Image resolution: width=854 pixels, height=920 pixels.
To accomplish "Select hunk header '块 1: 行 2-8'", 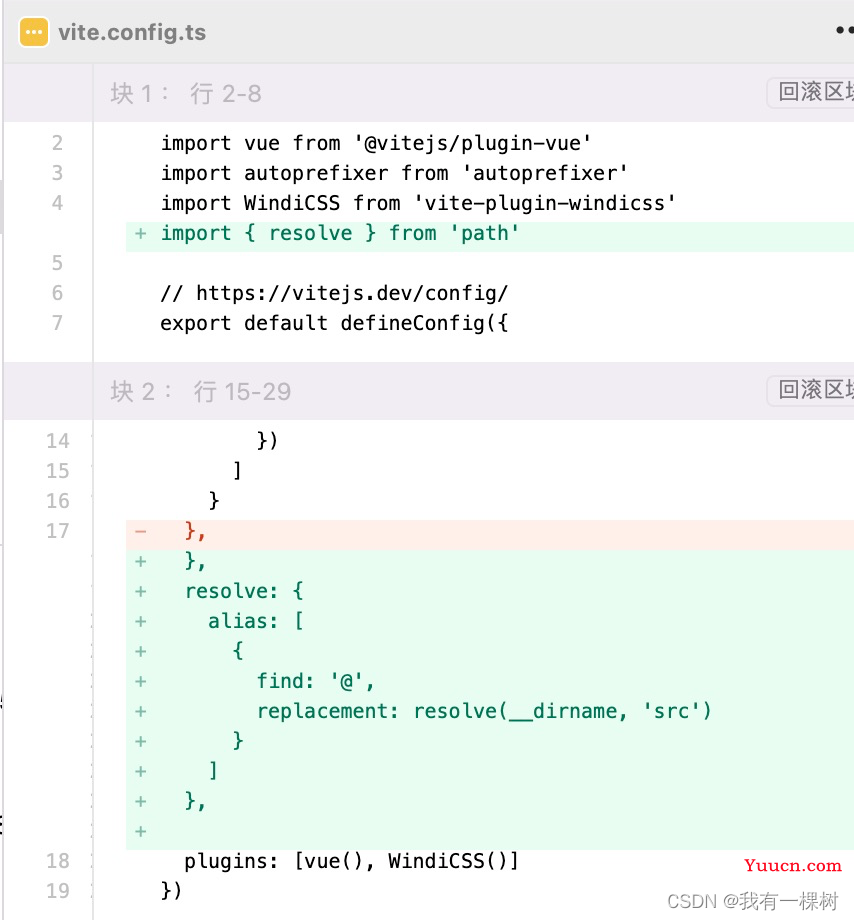I will pyautogui.click(x=185, y=93).
